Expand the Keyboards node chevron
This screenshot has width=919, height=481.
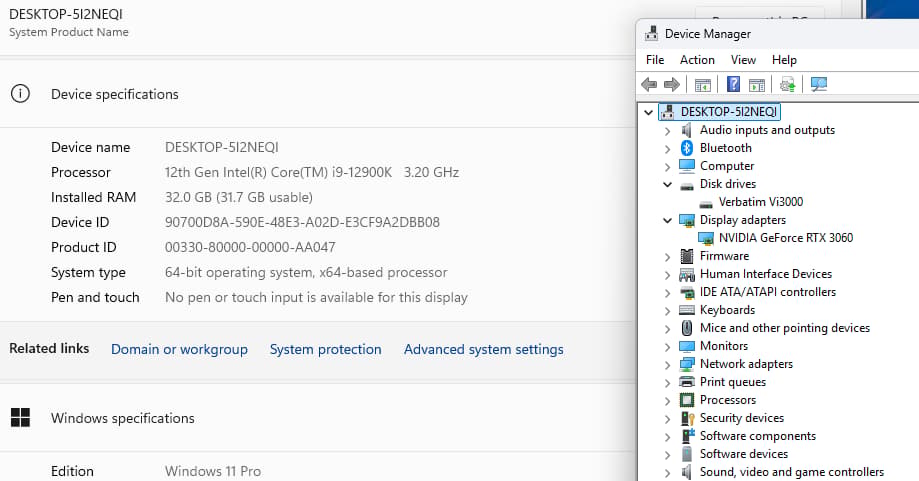667,311
